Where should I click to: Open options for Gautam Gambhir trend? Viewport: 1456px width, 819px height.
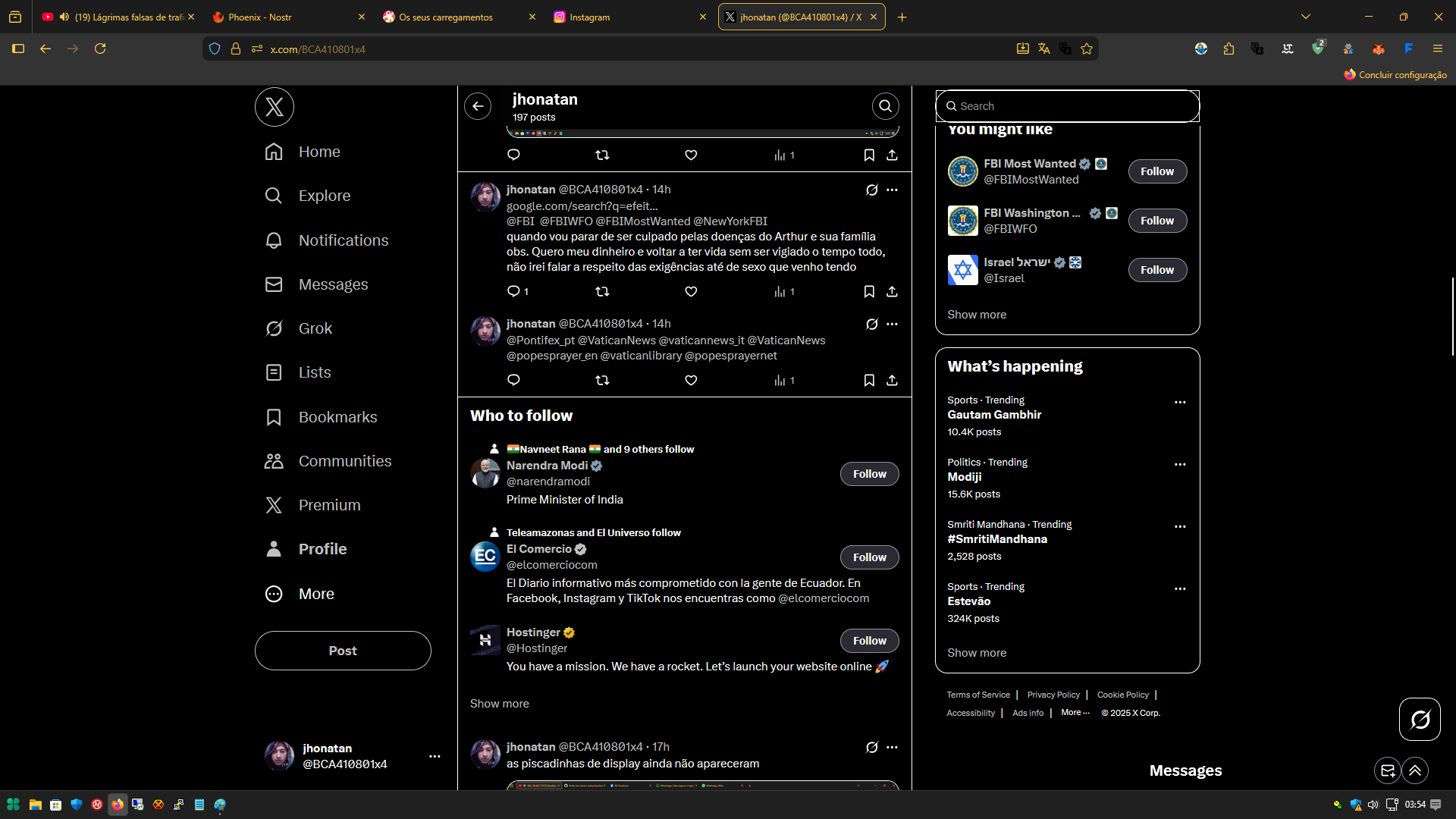1180,403
